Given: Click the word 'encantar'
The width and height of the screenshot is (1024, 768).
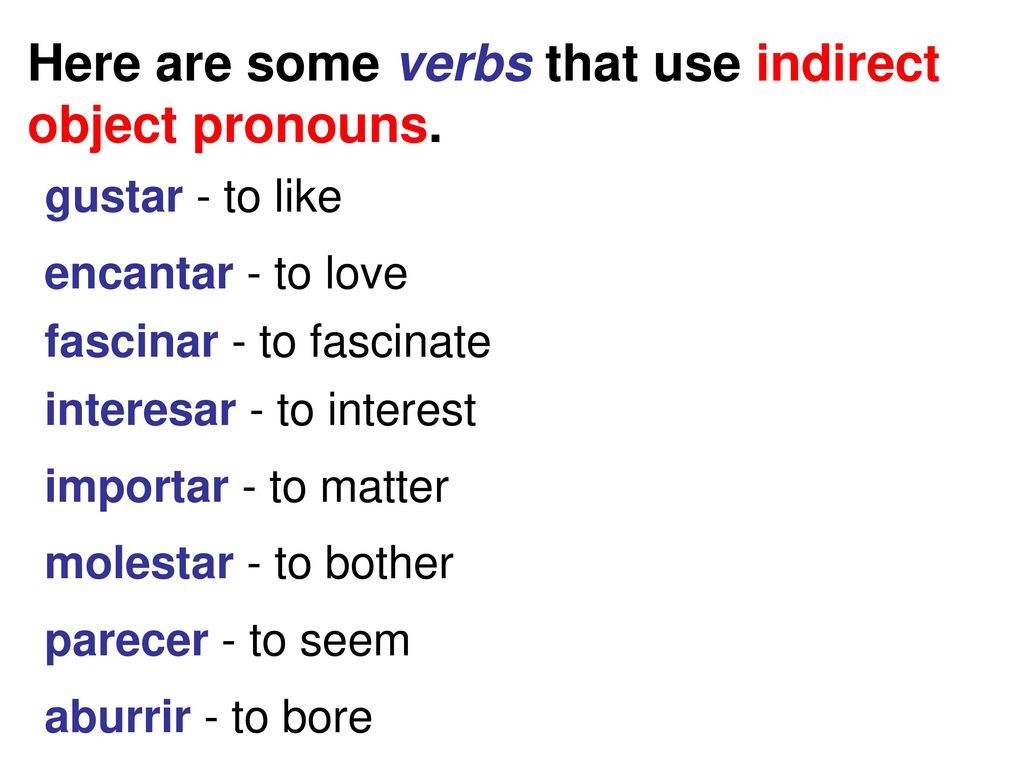Looking at the screenshot, I should pyautogui.click(x=138, y=273).
